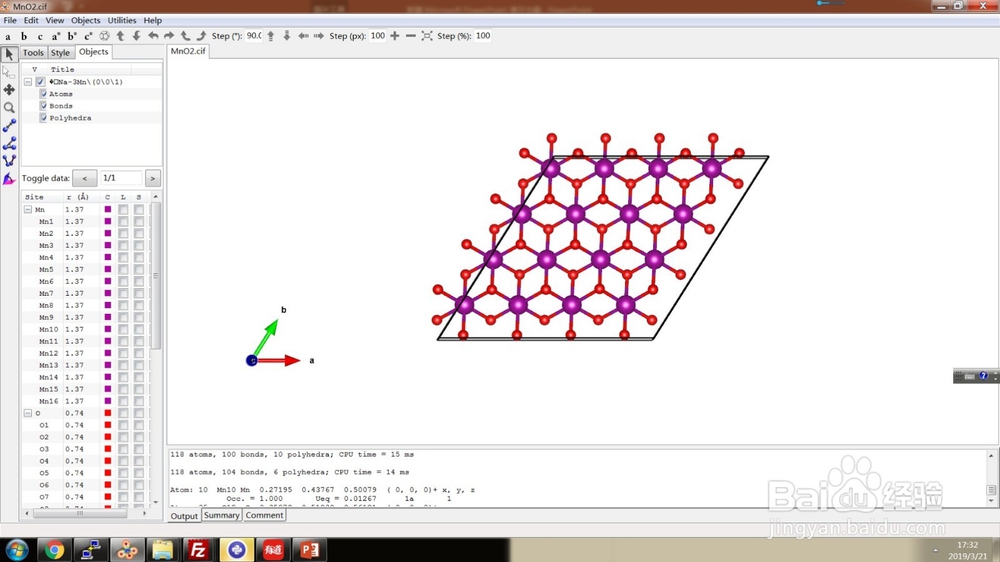This screenshot has height=562, width=1000.
Task: Open the O site color swatch
Action: click(108, 413)
